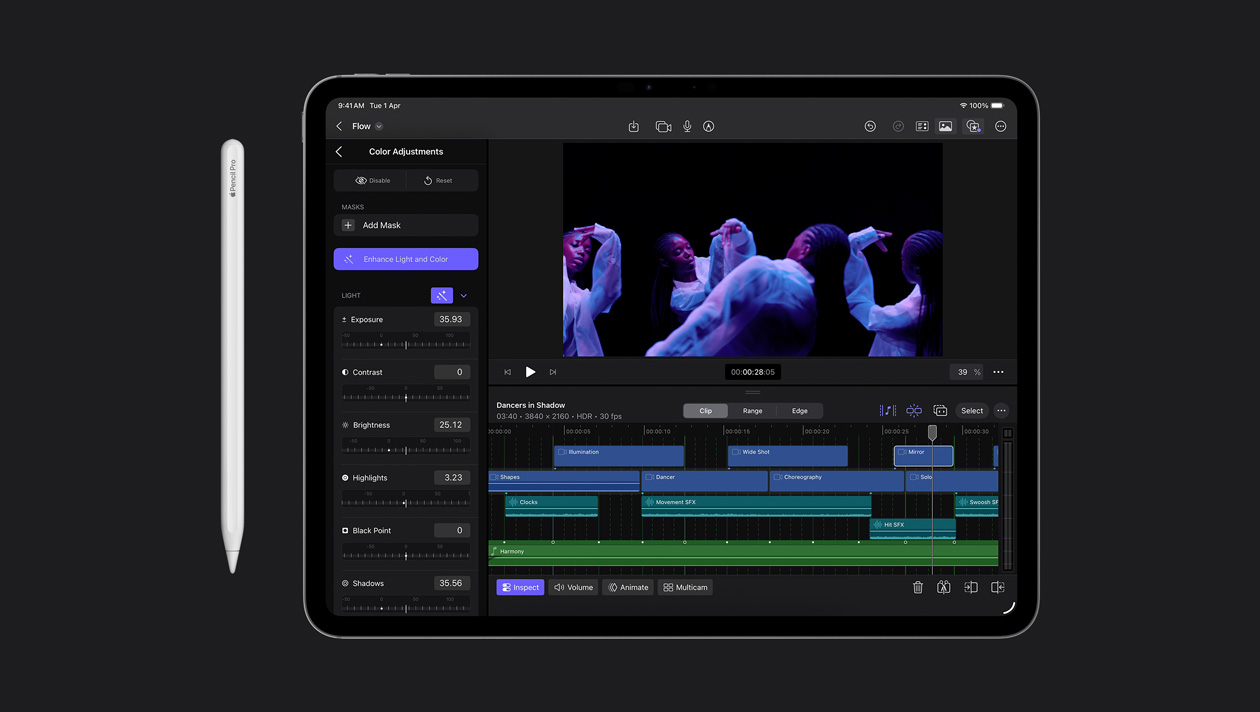Image resolution: width=1260 pixels, height=712 pixels.
Task: Expand the LIGHT section dropdown
Action: click(463, 295)
